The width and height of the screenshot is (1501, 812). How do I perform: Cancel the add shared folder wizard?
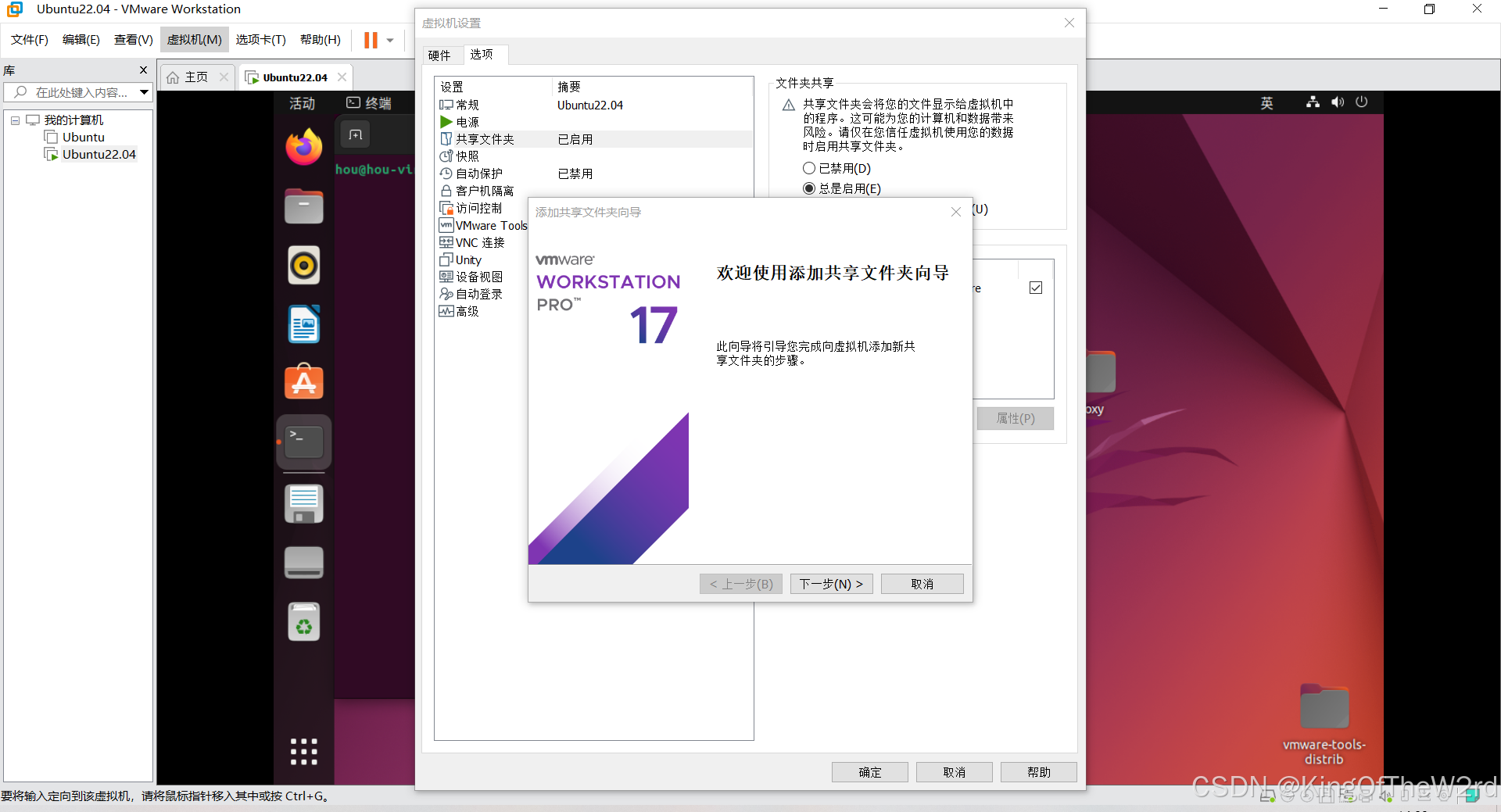click(x=922, y=584)
